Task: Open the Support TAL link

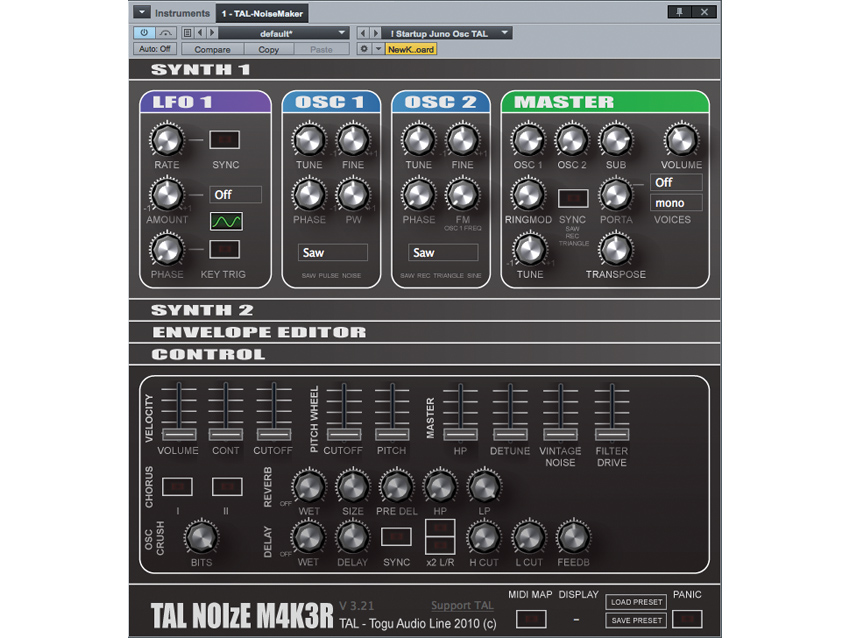Action: tap(462, 605)
